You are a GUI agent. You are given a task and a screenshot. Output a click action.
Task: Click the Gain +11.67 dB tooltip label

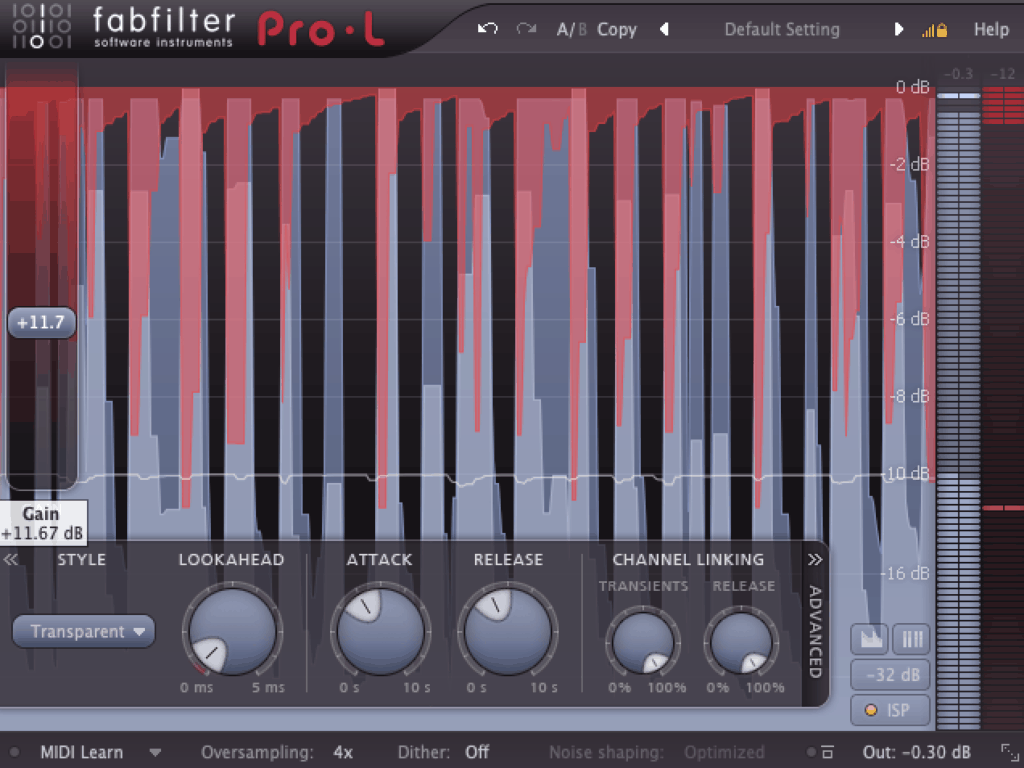pyautogui.click(x=43, y=523)
